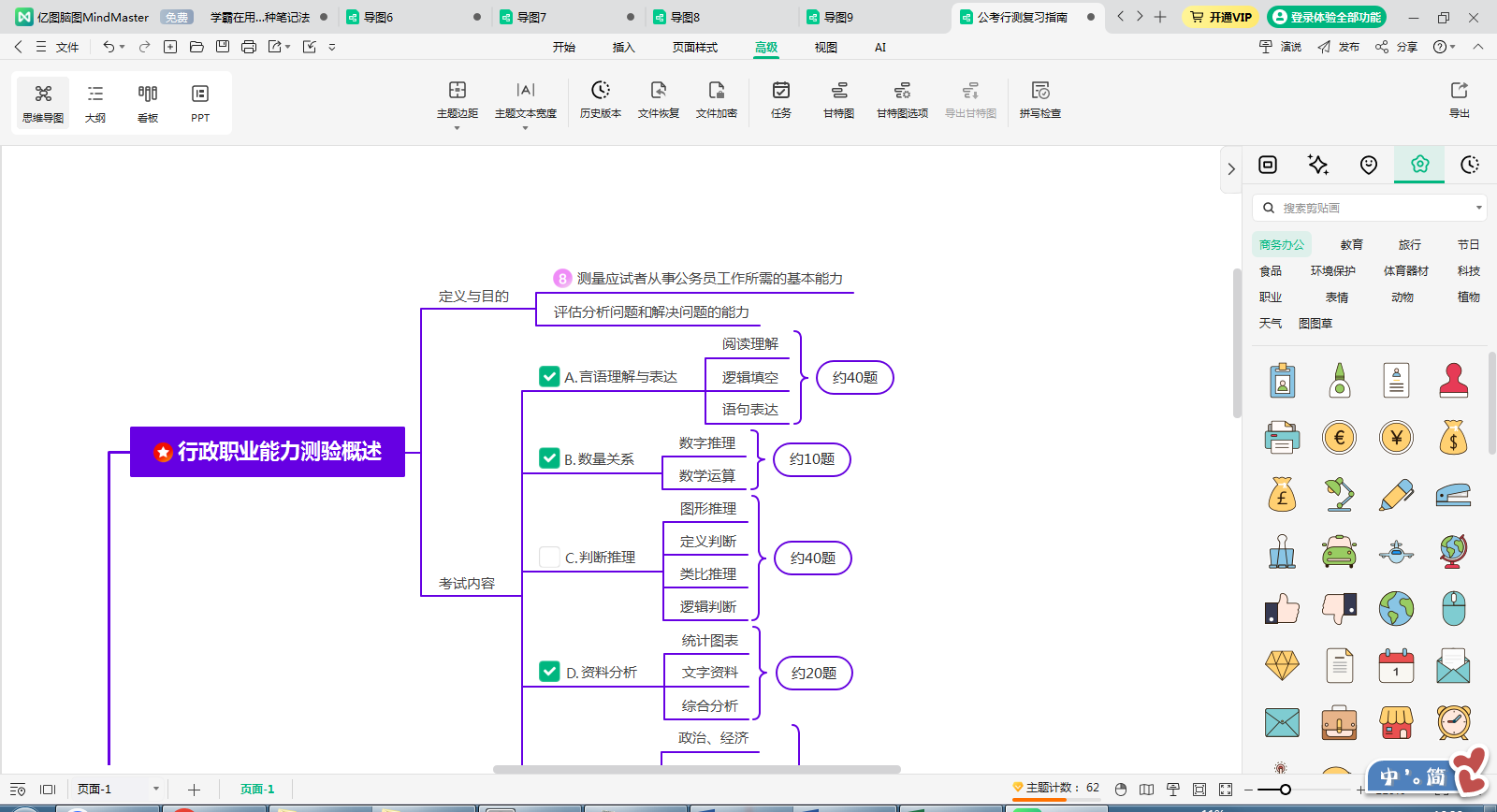Open the AI ribbon tab
This screenshot has height=812, width=1497.
(880, 47)
